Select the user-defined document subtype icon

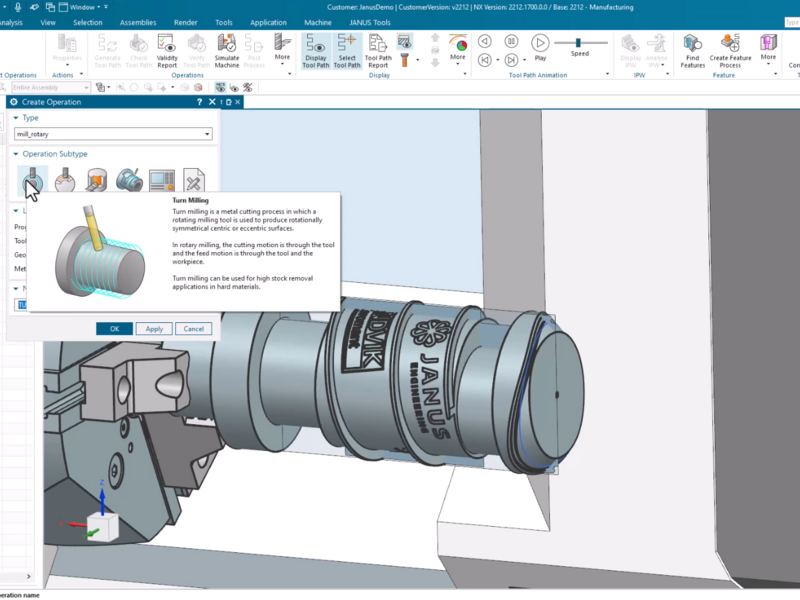[194, 180]
